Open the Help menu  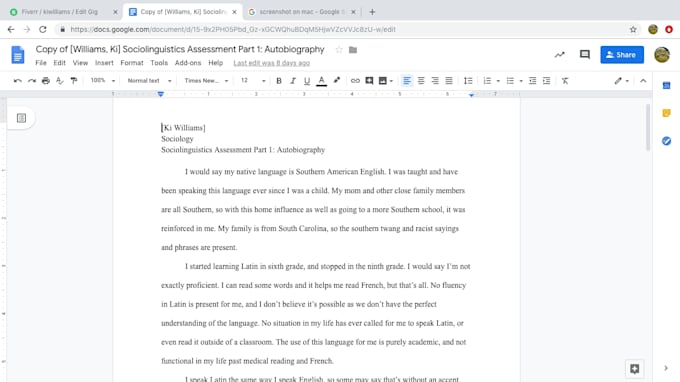(x=216, y=63)
